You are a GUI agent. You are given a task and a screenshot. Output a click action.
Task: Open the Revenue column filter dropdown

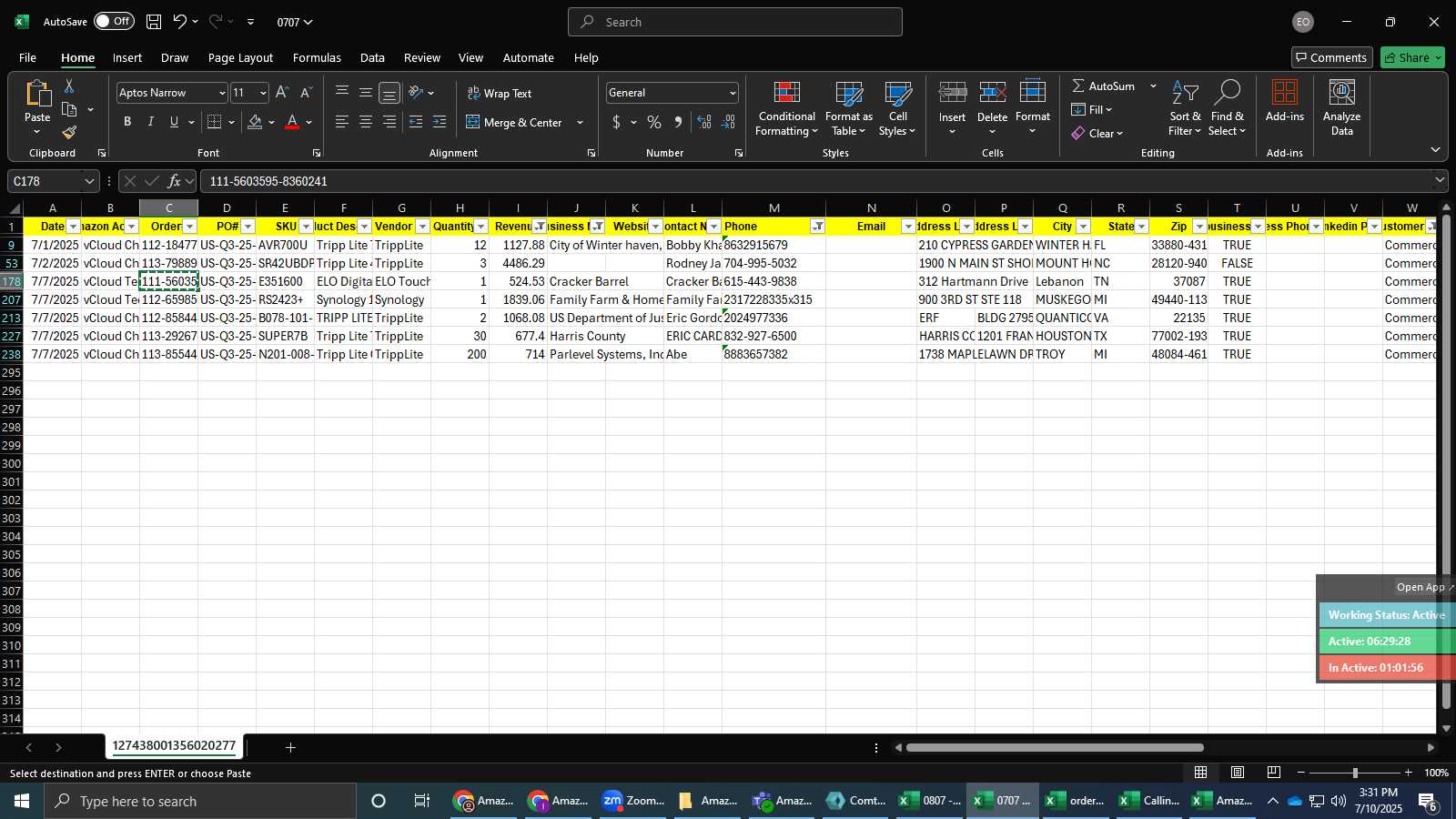[540, 227]
